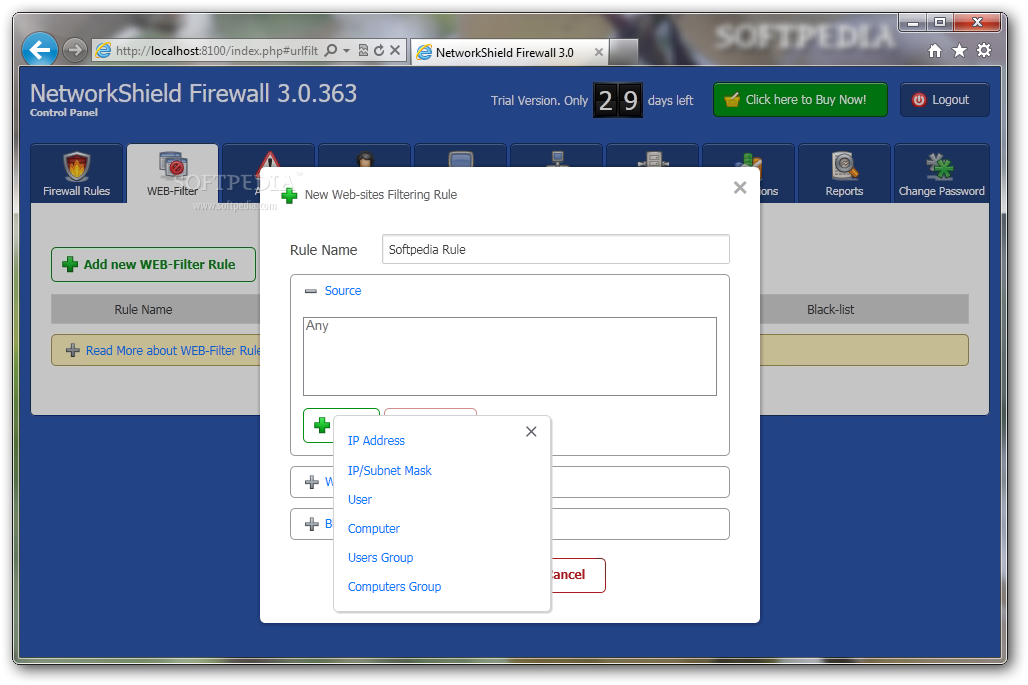
Task: Pick Users Group option
Action: click(x=380, y=558)
